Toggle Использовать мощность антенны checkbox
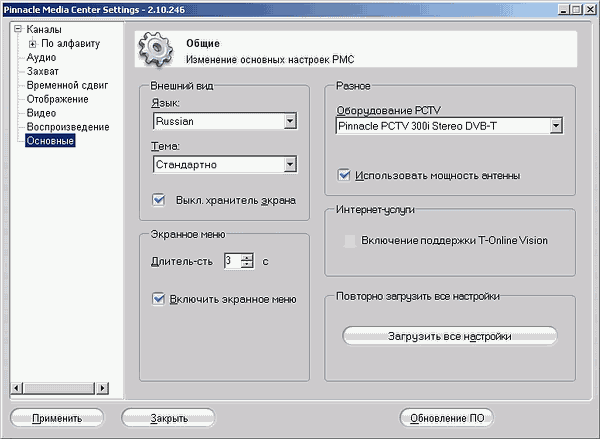This screenshot has width=600, height=439. [x=344, y=175]
